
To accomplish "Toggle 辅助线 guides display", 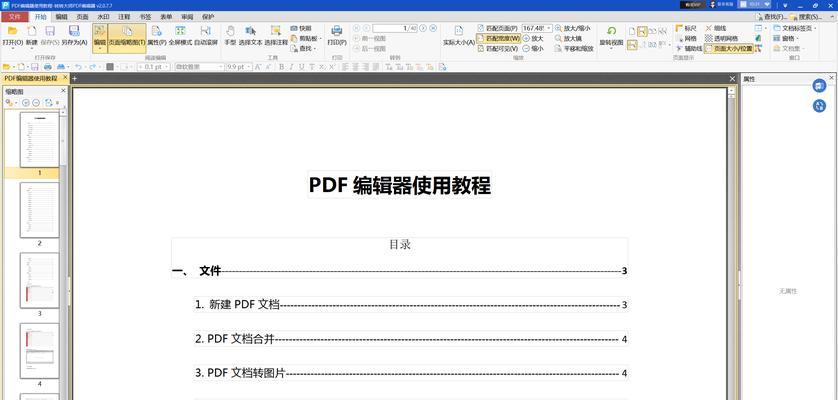I will tap(688, 48).
